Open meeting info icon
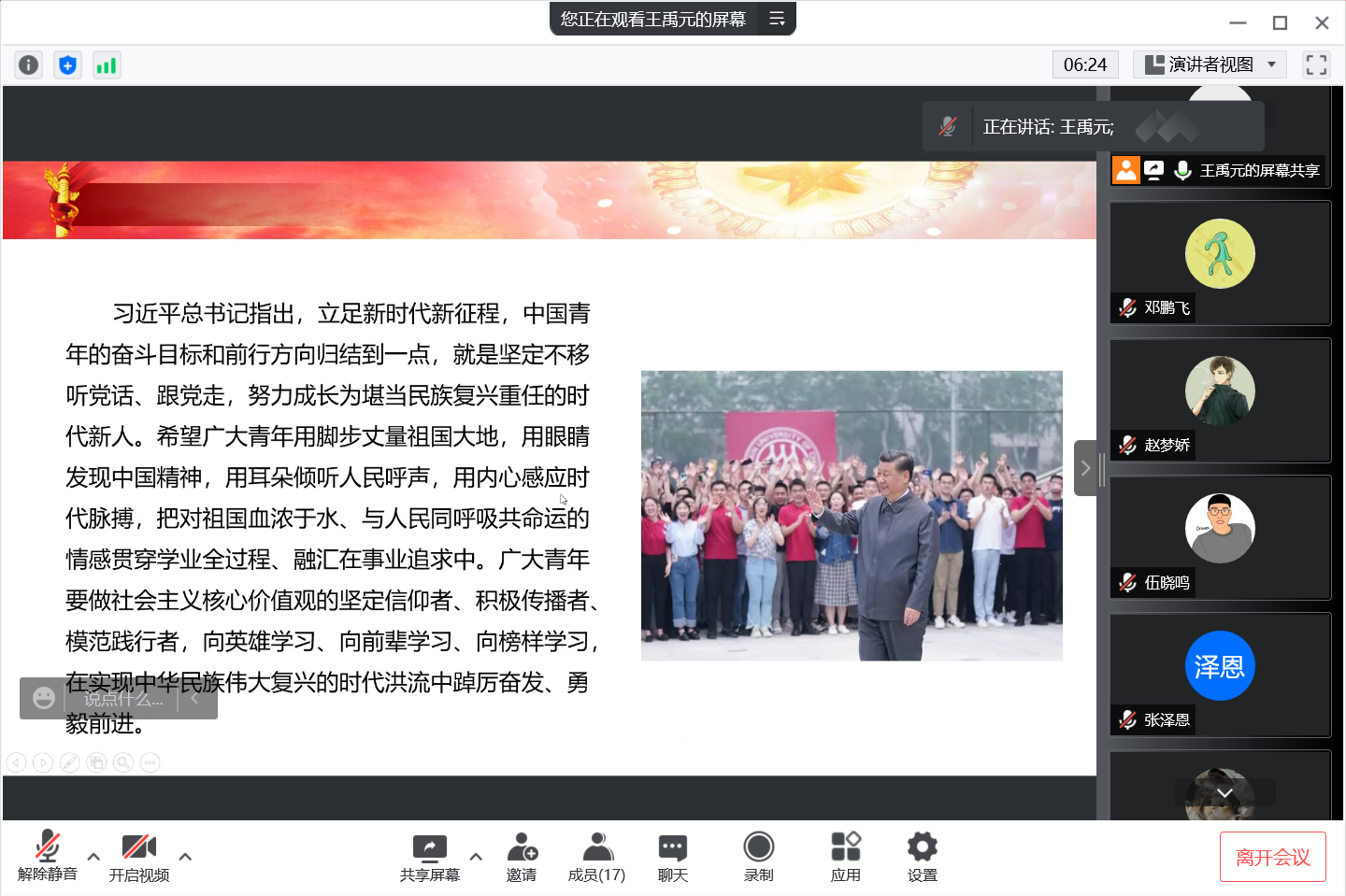This screenshot has width=1346, height=896. (x=29, y=64)
